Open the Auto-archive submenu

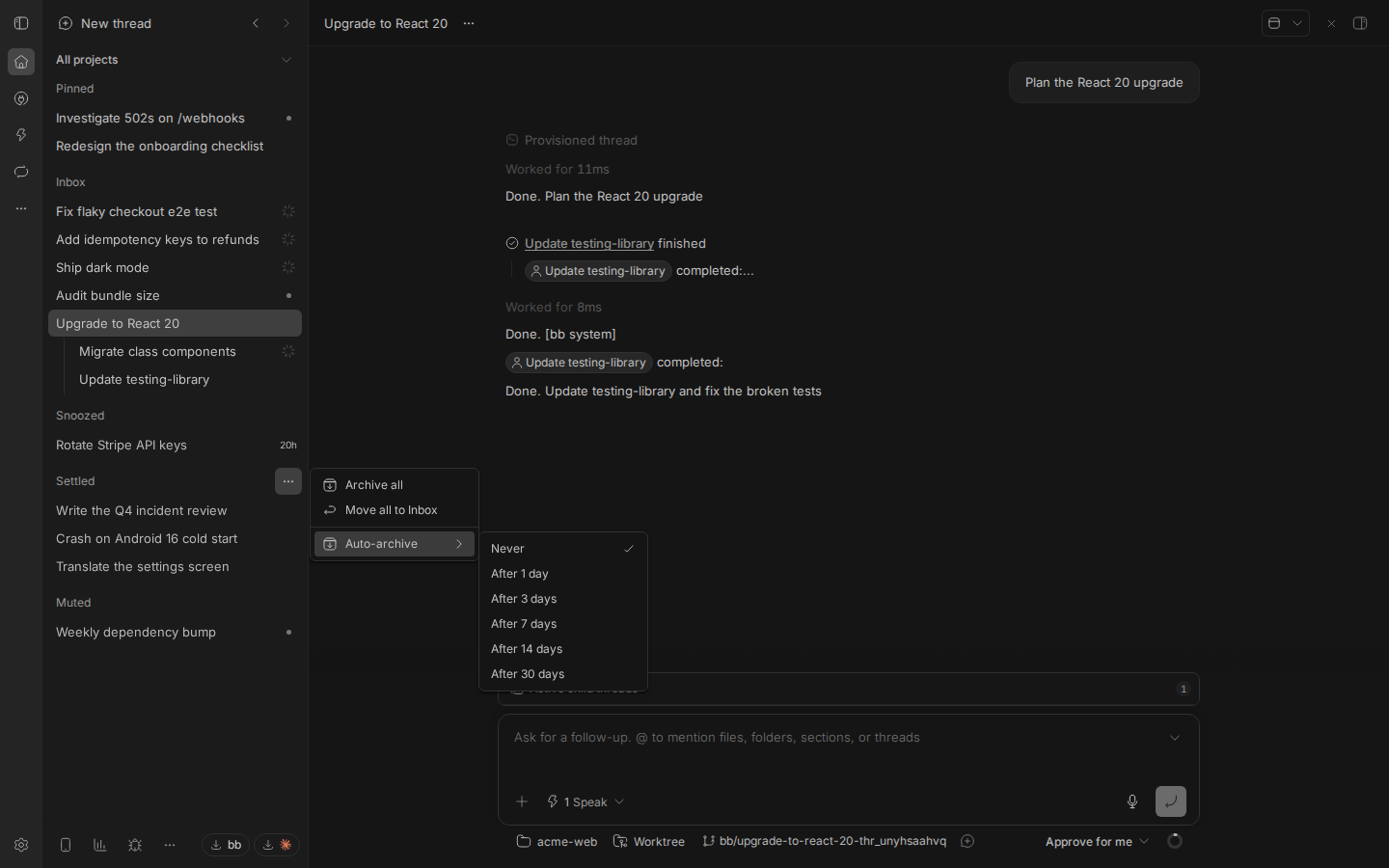coord(395,544)
